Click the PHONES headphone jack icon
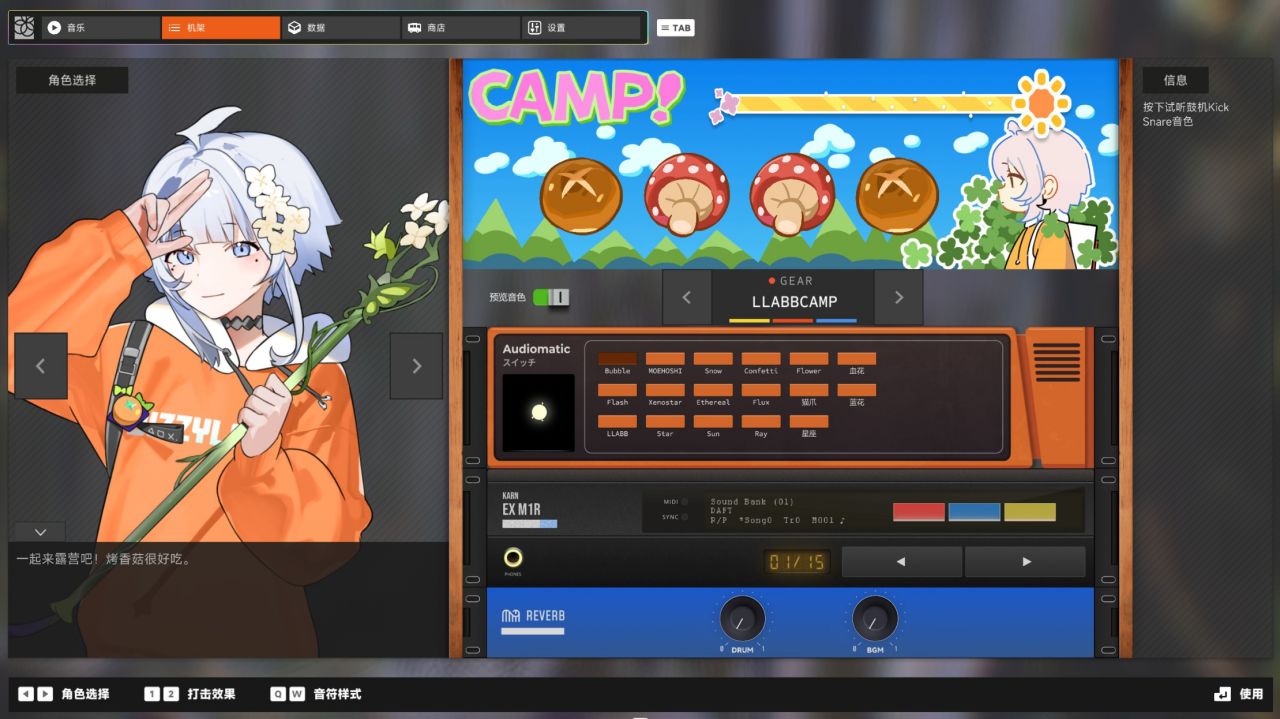Image resolution: width=1280 pixels, height=719 pixels. coord(513,558)
